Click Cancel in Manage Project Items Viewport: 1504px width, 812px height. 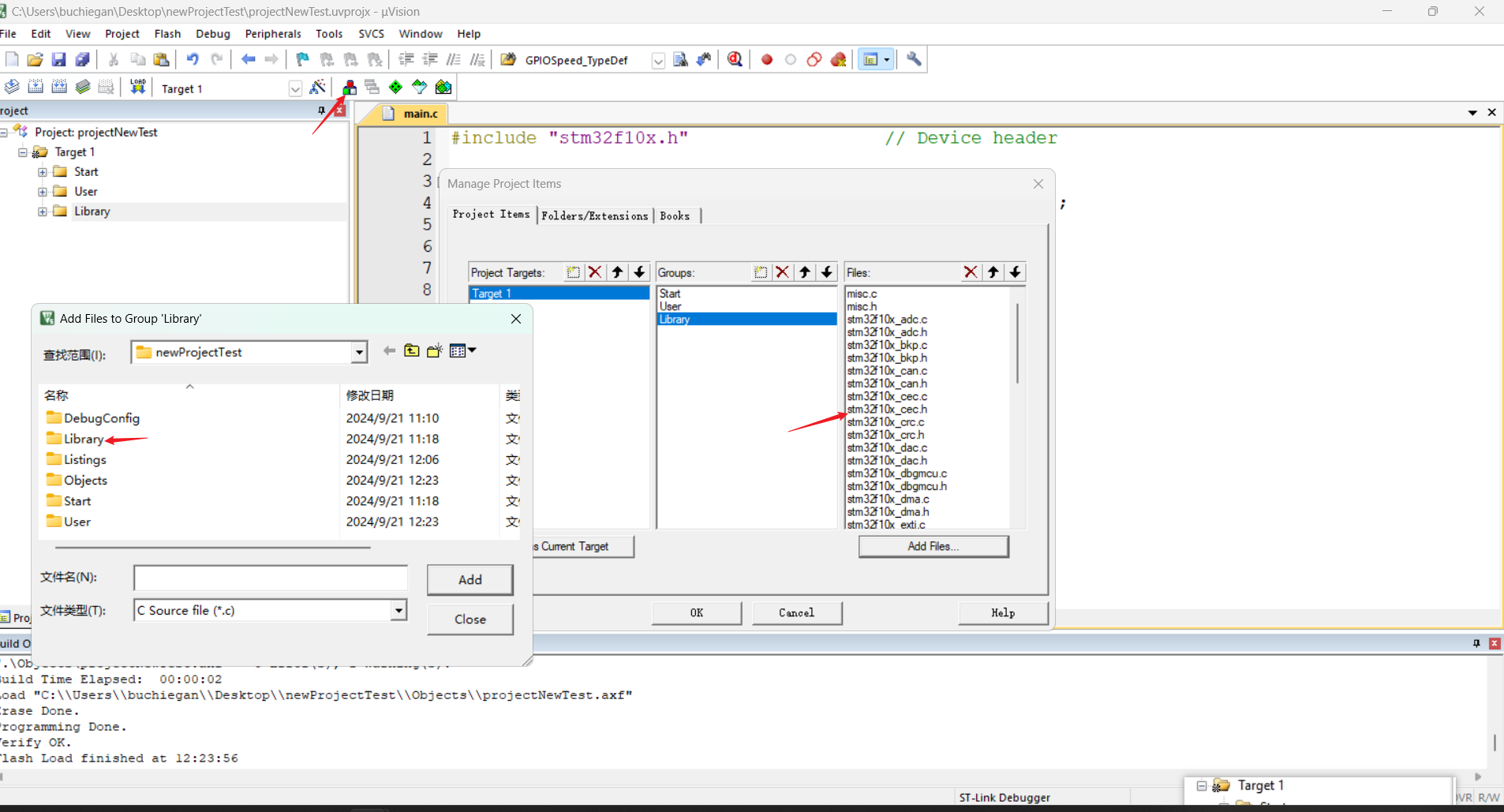(x=797, y=612)
